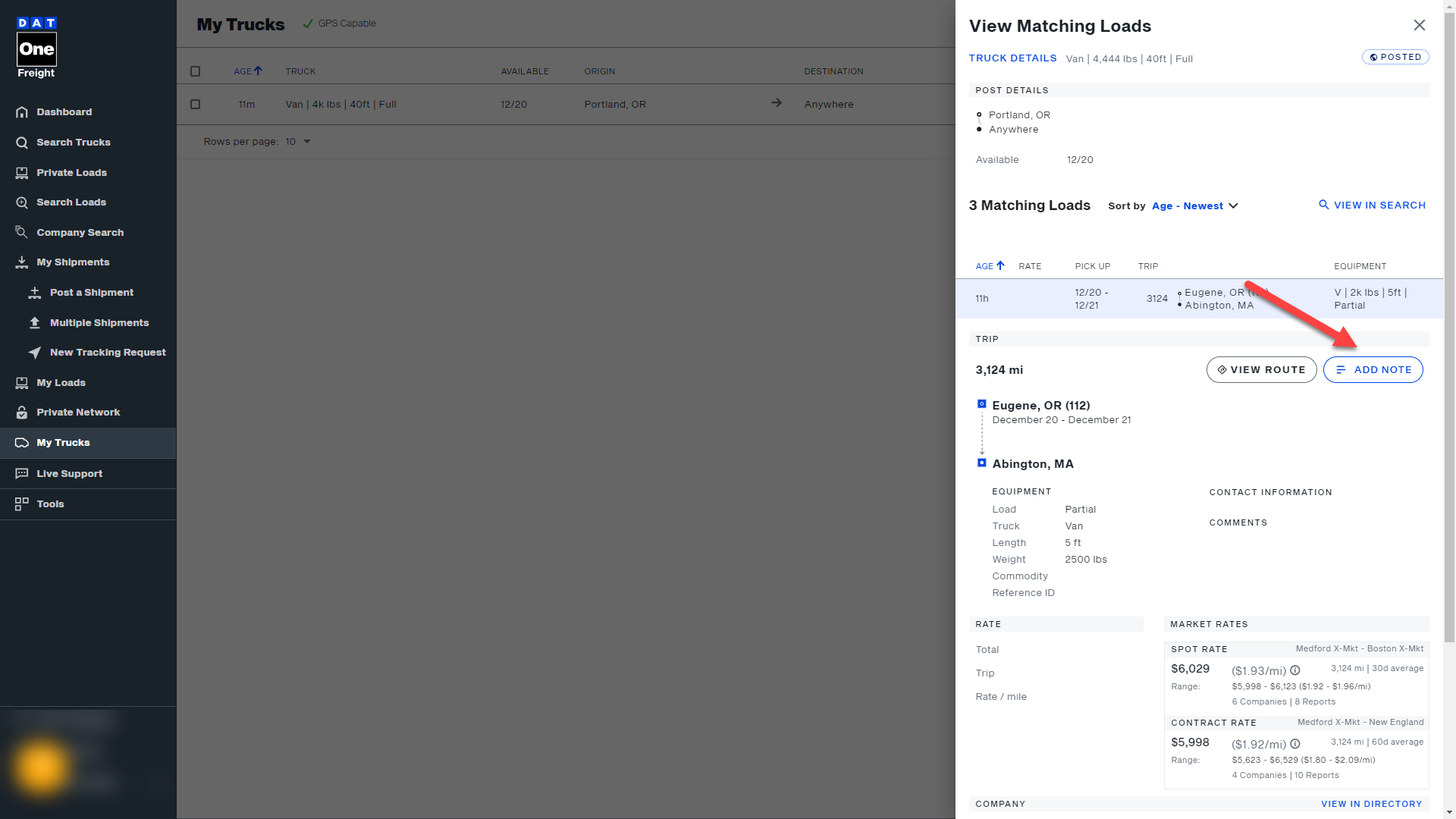This screenshot has height=819, width=1456.
Task: Sort trucks by AGE column header
Action: click(247, 71)
